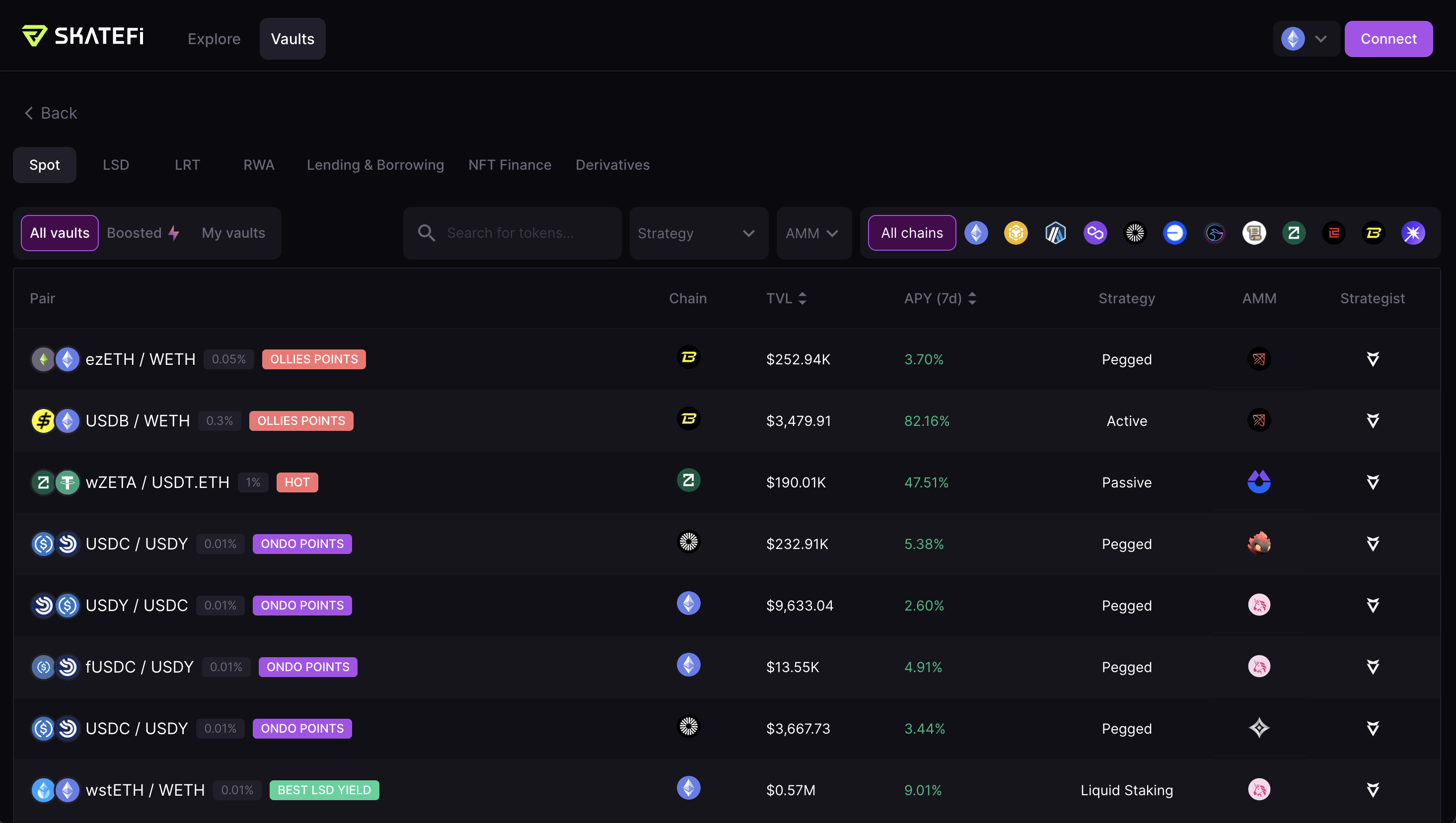Click strategist icon in ezETH / WETH row

click(x=1372, y=359)
